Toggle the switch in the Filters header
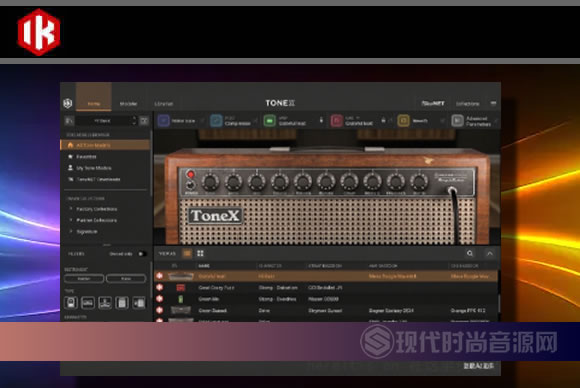 coord(142,254)
